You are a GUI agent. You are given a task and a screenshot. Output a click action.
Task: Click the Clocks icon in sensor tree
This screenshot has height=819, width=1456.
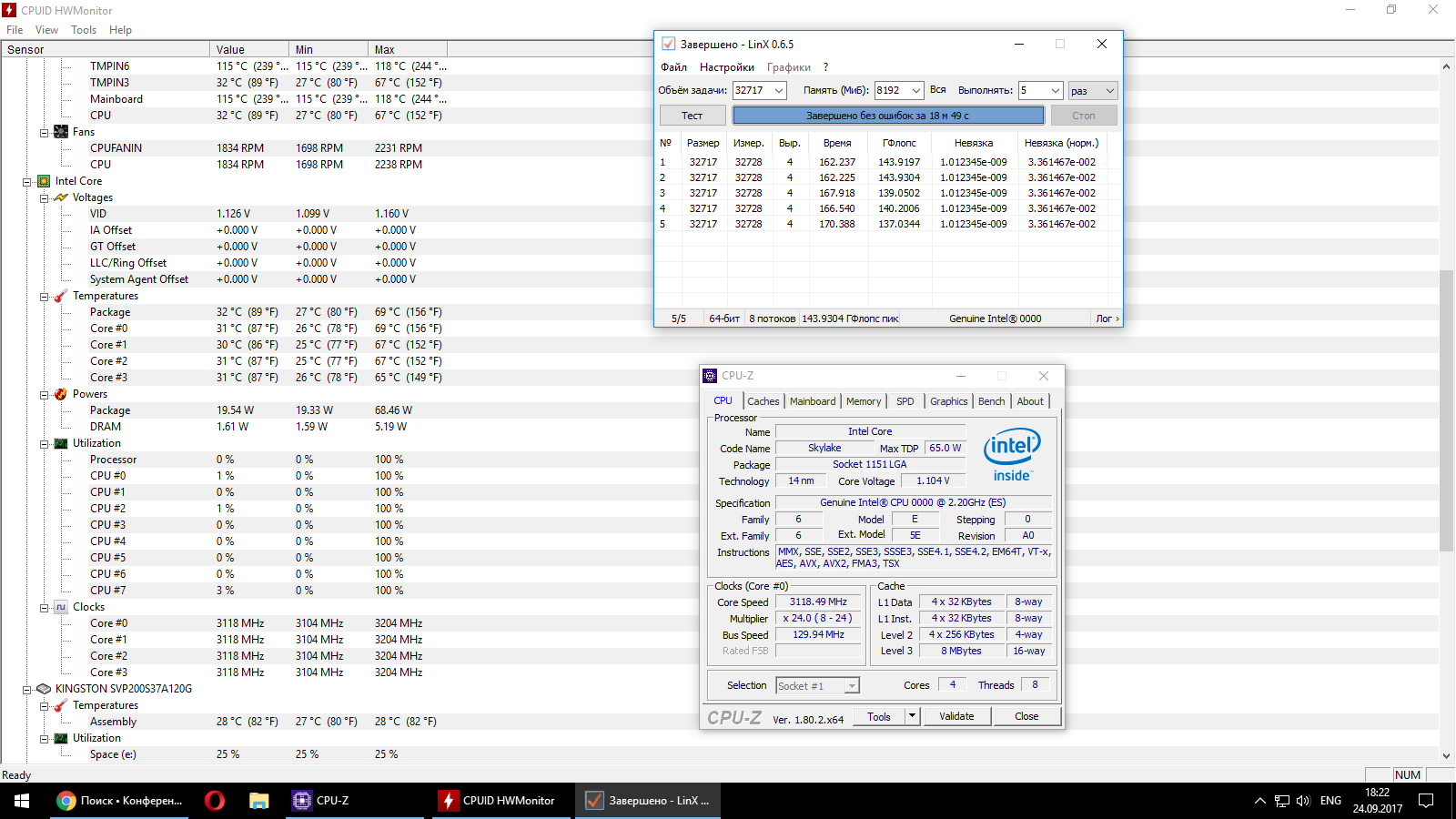pos(61,607)
